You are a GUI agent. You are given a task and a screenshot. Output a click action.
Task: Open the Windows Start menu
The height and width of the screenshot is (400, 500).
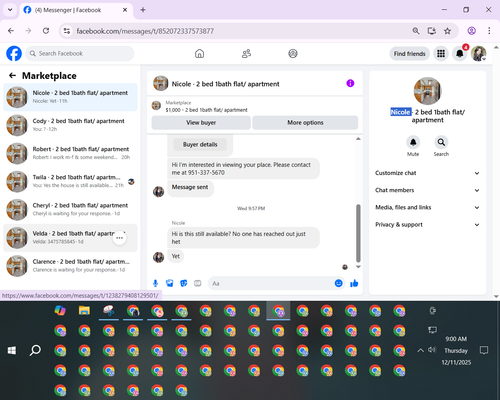[12, 350]
